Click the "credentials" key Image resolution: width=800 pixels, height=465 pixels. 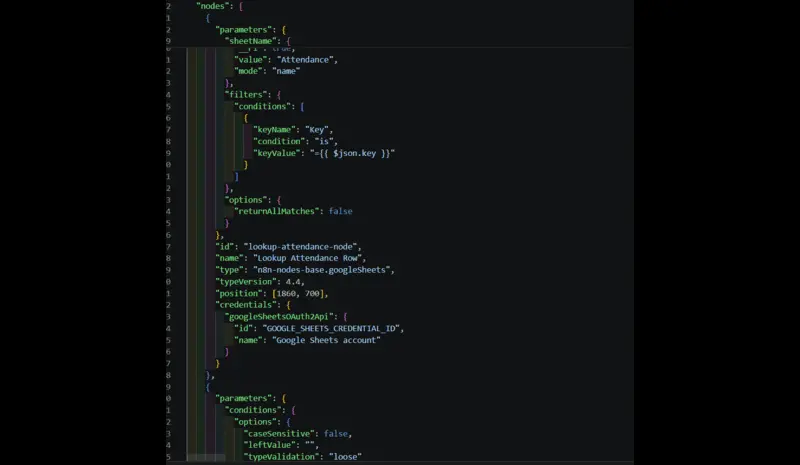[245, 305]
